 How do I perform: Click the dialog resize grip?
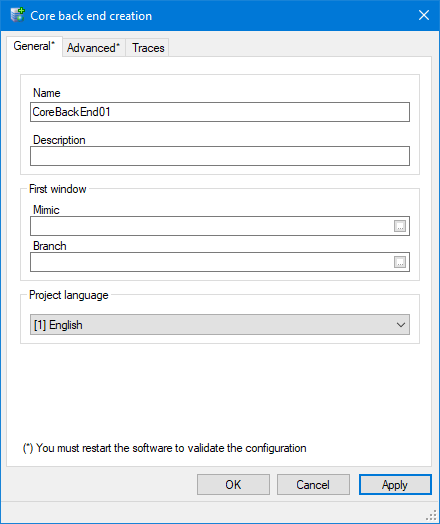(x=432, y=516)
